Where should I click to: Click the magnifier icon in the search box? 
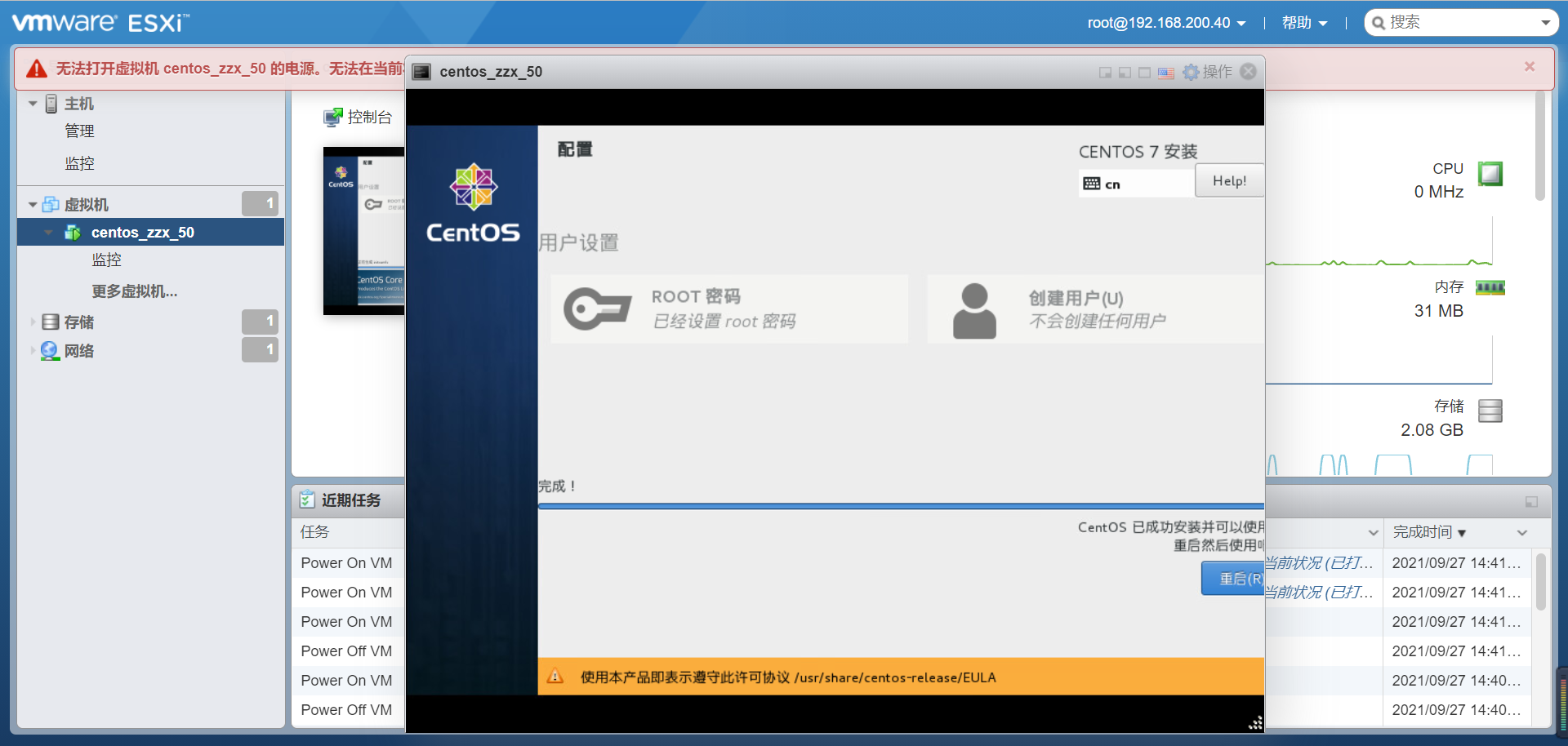point(1379,23)
